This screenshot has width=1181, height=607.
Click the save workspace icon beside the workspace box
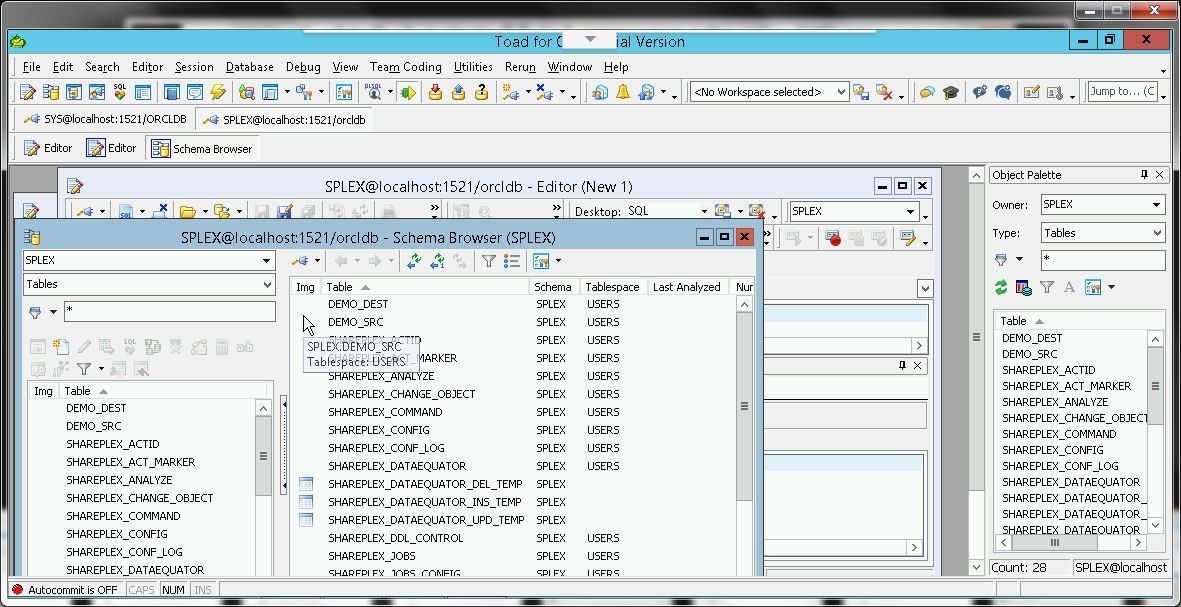pyautogui.click(x=861, y=92)
